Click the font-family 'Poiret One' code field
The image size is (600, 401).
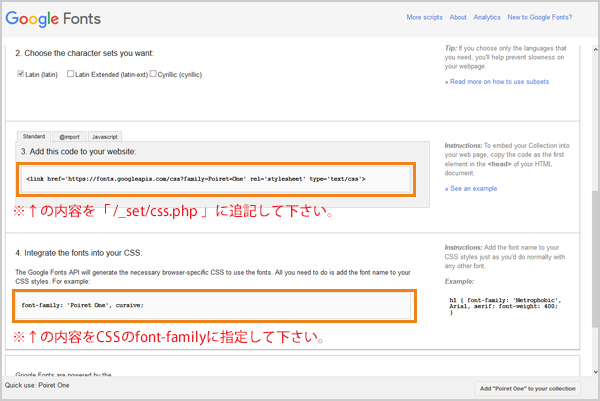click(214, 305)
